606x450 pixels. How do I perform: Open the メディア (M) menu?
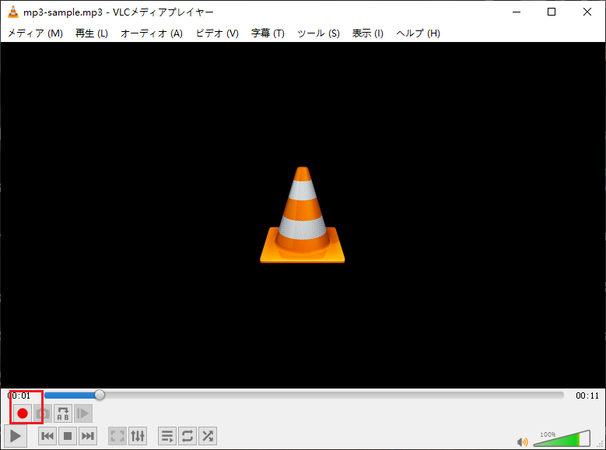[35, 33]
